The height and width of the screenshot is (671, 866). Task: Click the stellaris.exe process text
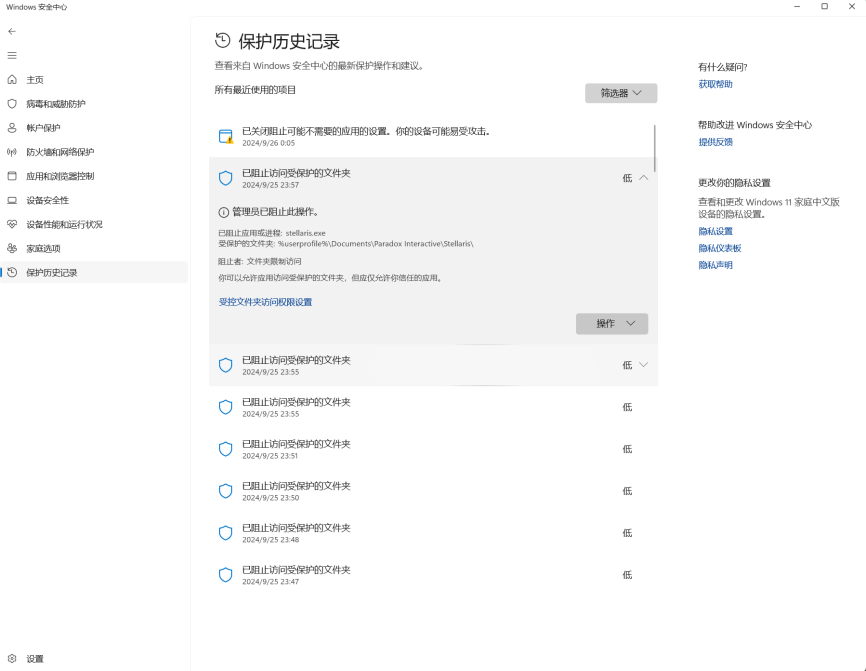click(x=305, y=233)
